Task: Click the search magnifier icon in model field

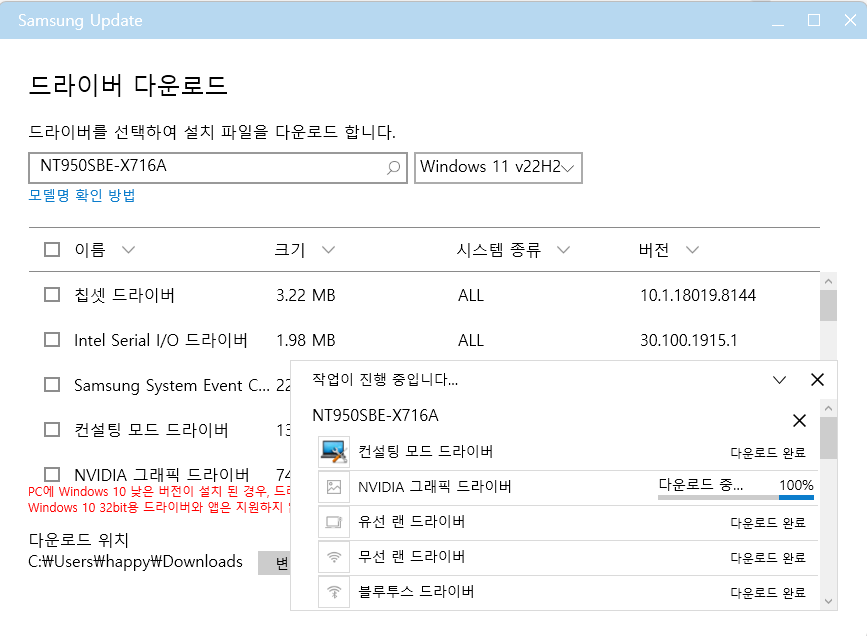Action: click(393, 167)
